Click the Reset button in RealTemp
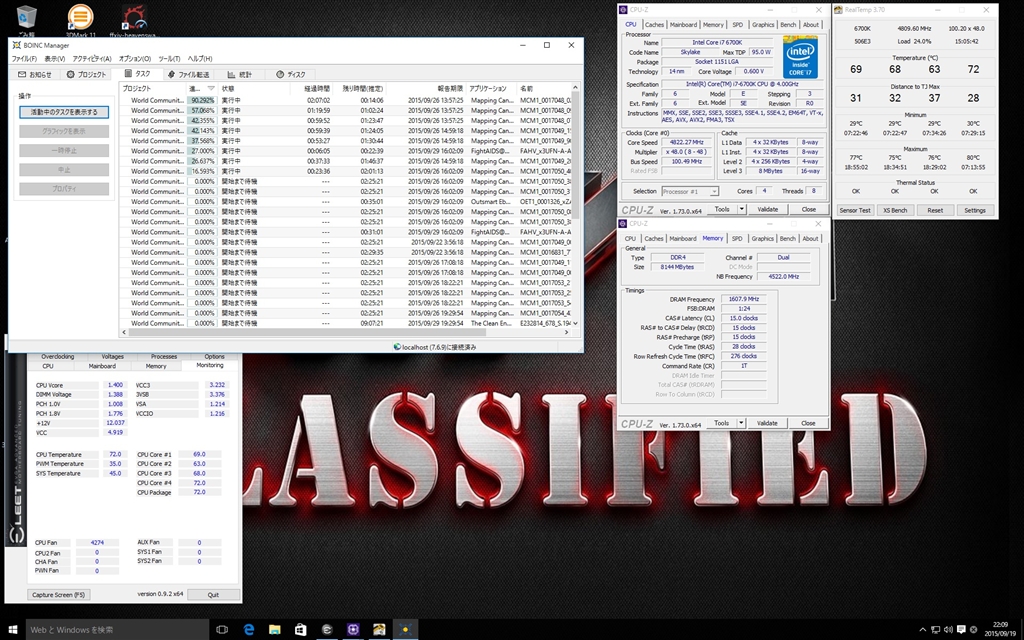The height and width of the screenshot is (640, 1024). 935,210
